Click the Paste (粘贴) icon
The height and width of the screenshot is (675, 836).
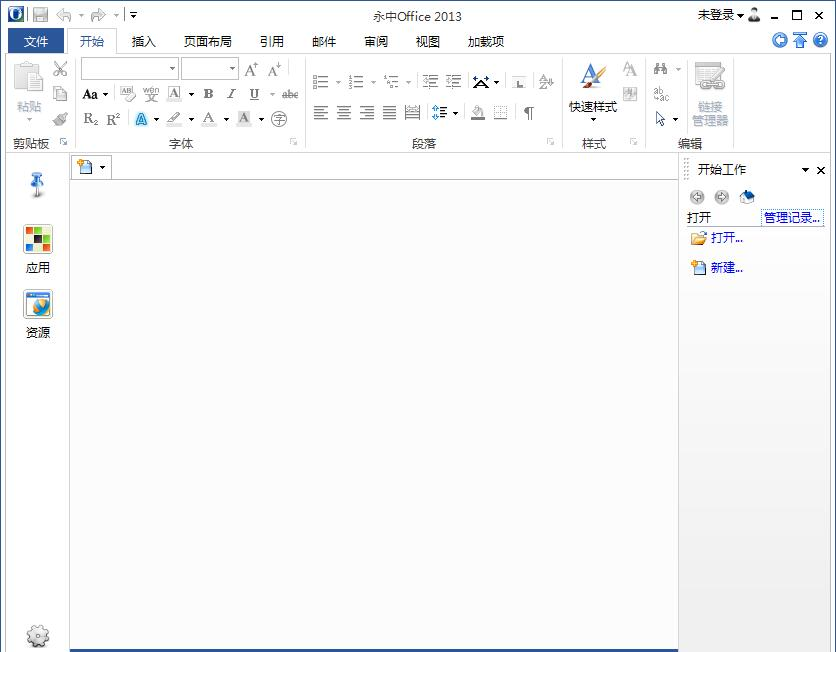pos(28,77)
